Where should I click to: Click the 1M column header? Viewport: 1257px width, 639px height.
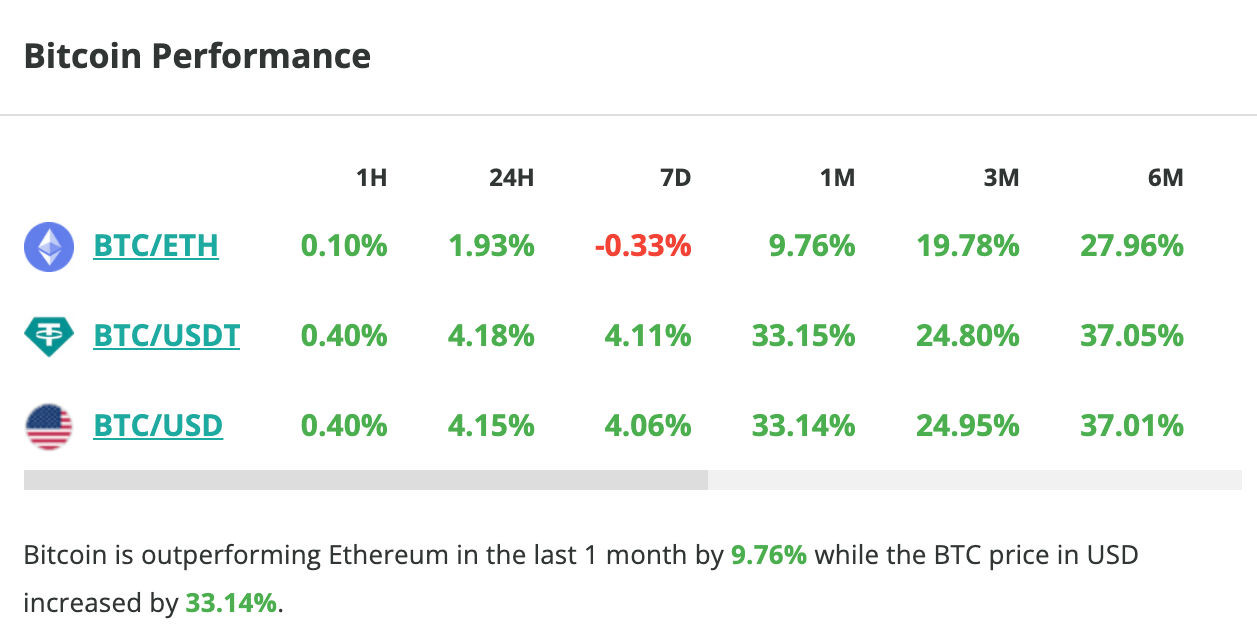837,179
